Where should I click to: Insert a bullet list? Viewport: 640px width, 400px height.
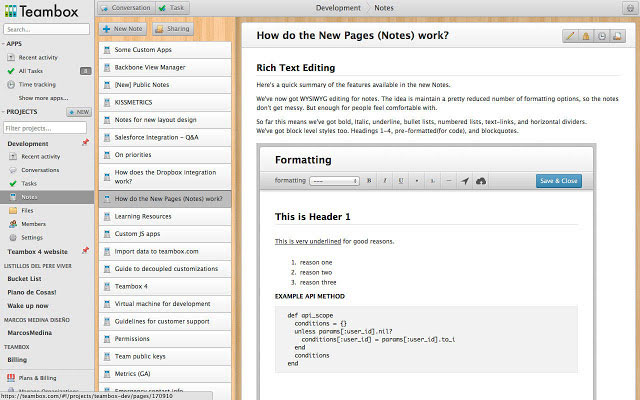point(416,181)
